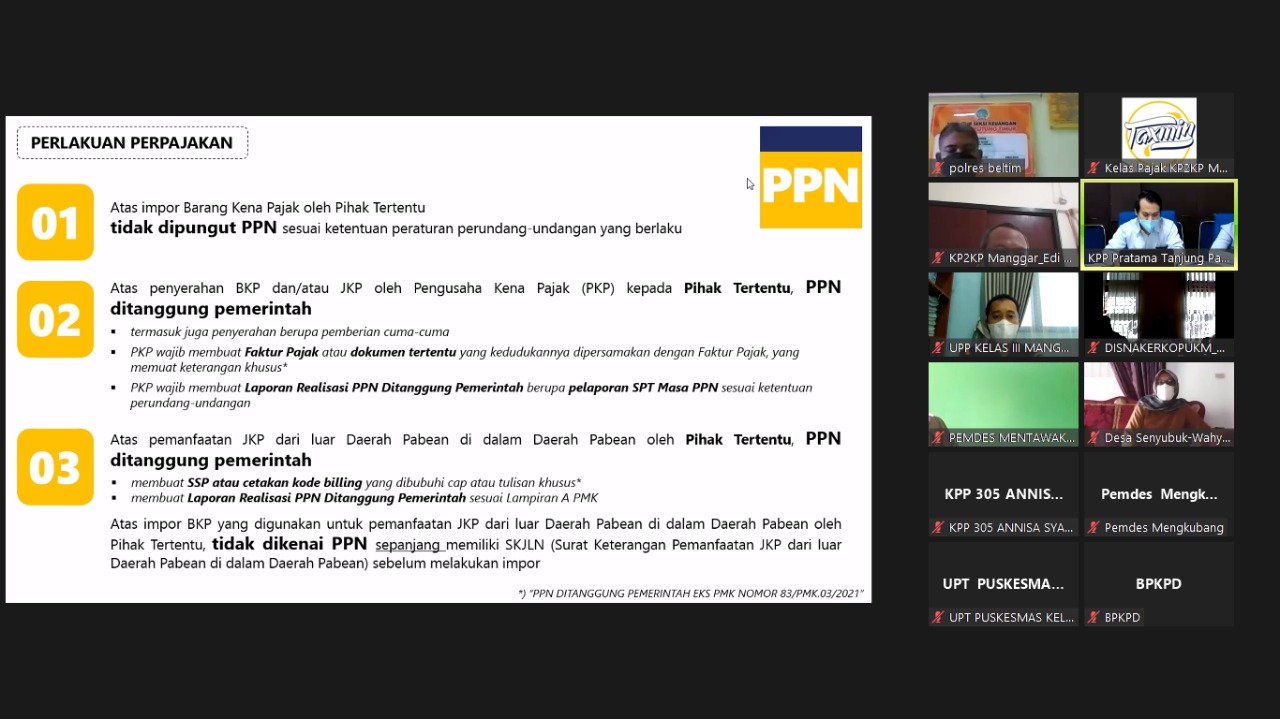
Task: Click the yellow 03 number badge
Action: pyautogui.click(x=55, y=467)
